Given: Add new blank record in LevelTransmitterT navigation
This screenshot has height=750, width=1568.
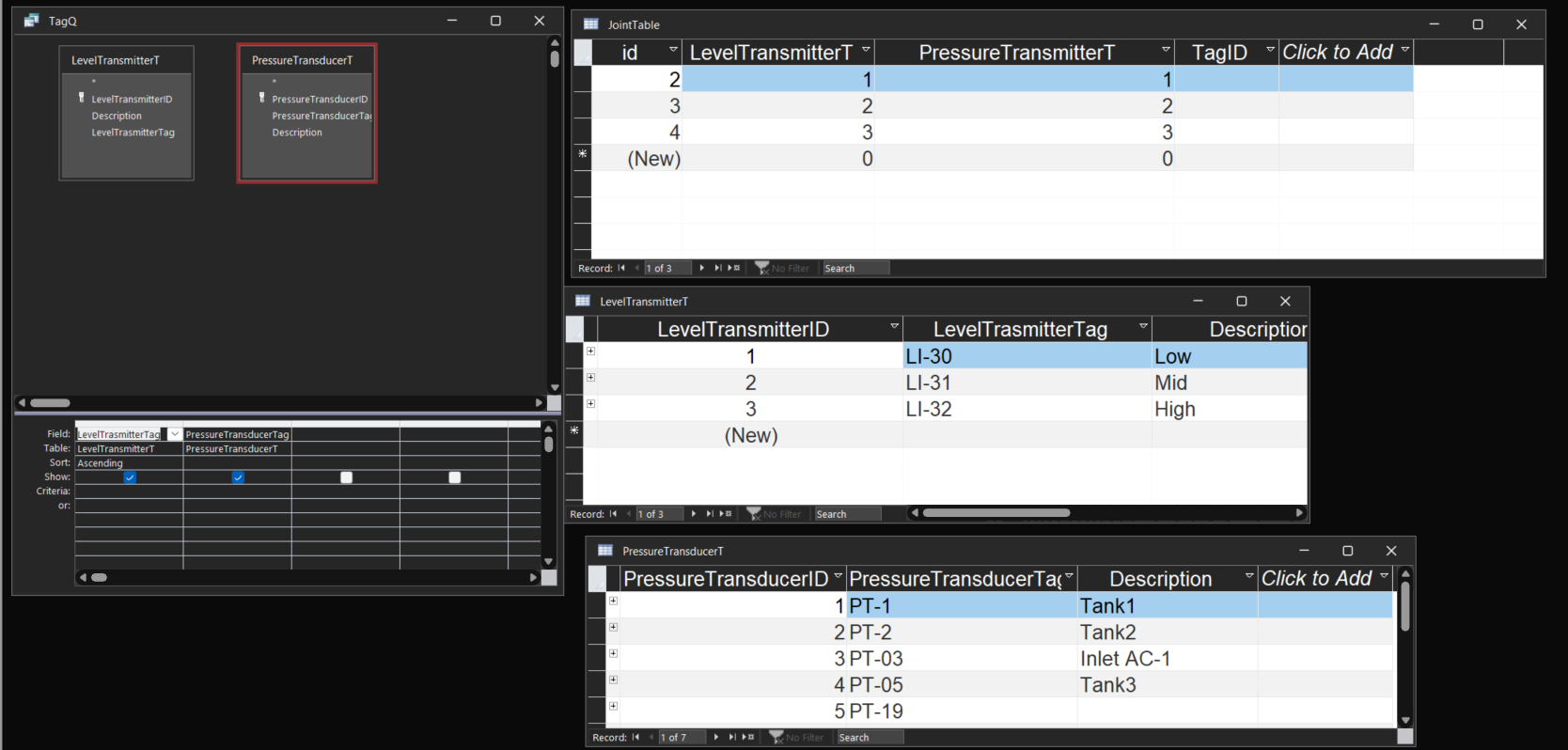Looking at the screenshot, I should click(726, 514).
